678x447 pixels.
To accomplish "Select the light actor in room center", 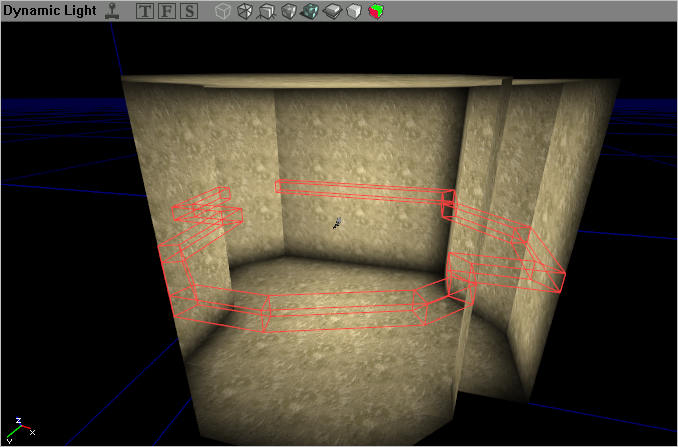I will pos(339,223).
